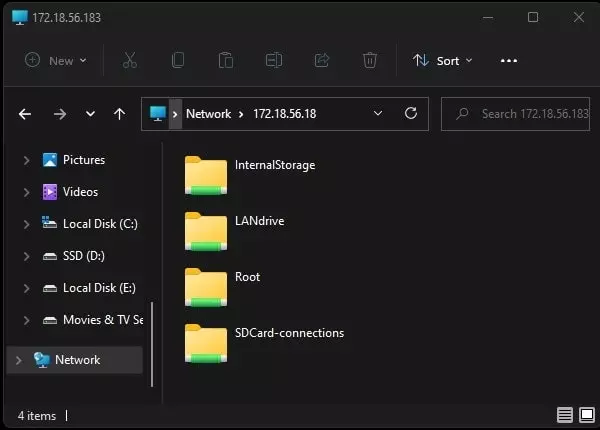Go forward with the right arrow
Screen dimensions: 600x430
click(x=60, y=114)
